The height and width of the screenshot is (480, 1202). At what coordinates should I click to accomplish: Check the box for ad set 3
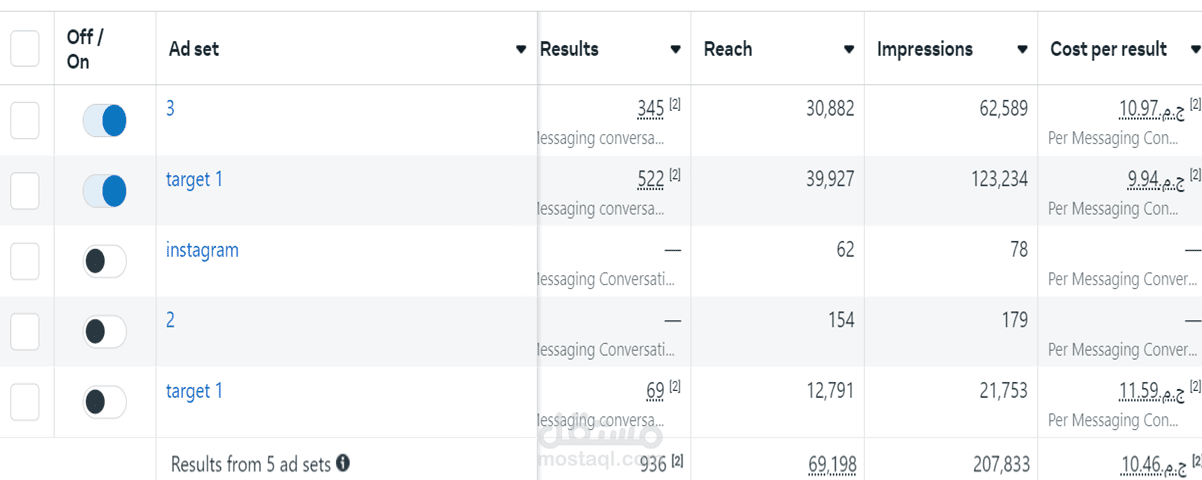coord(25,120)
